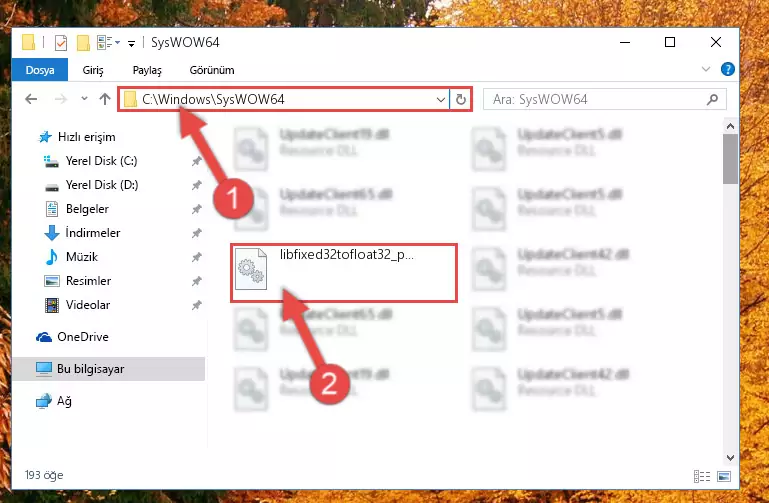769x503 pixels.
Task: Click the New folder icon in quick access toolbar
Action: (83, 43)
